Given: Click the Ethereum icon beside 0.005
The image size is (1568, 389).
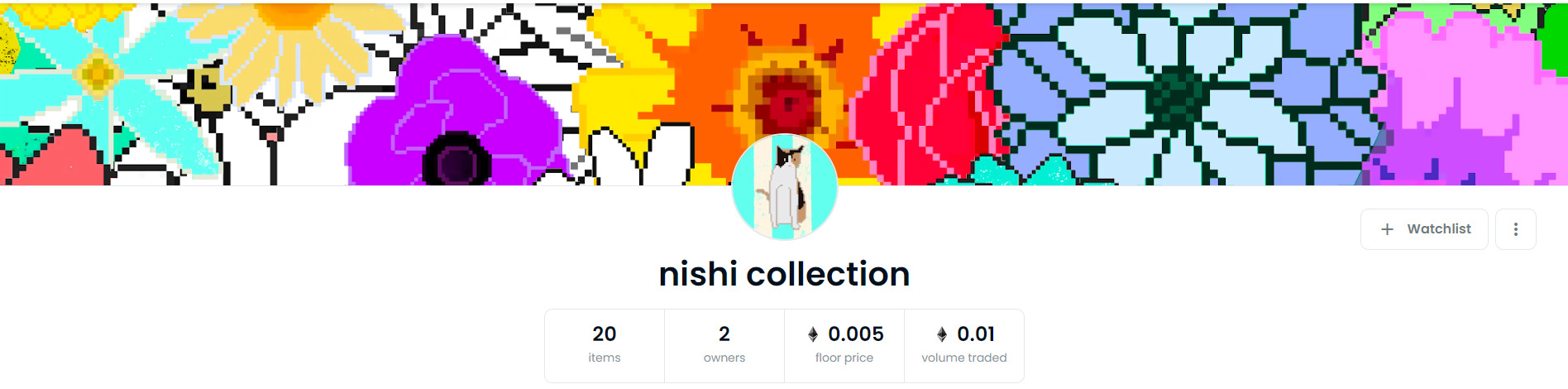Looking at the screenshot, I should [813, 334].
